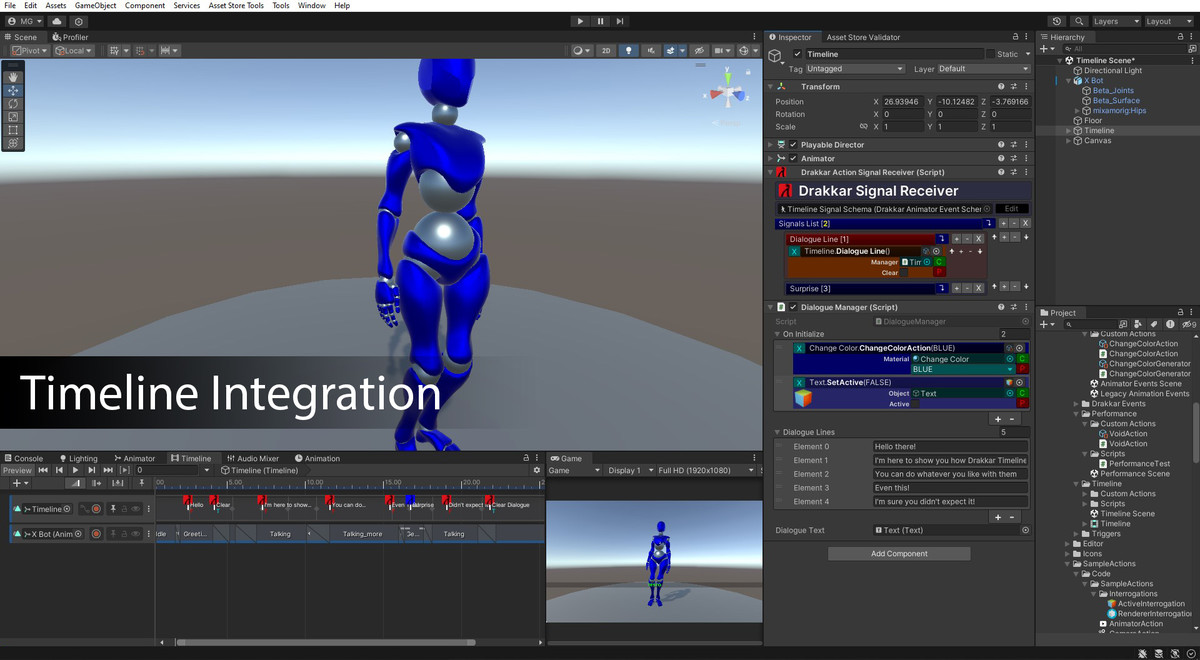
Task: Toggle the Static checkbox in Inspector
Action: coord(991,54)
